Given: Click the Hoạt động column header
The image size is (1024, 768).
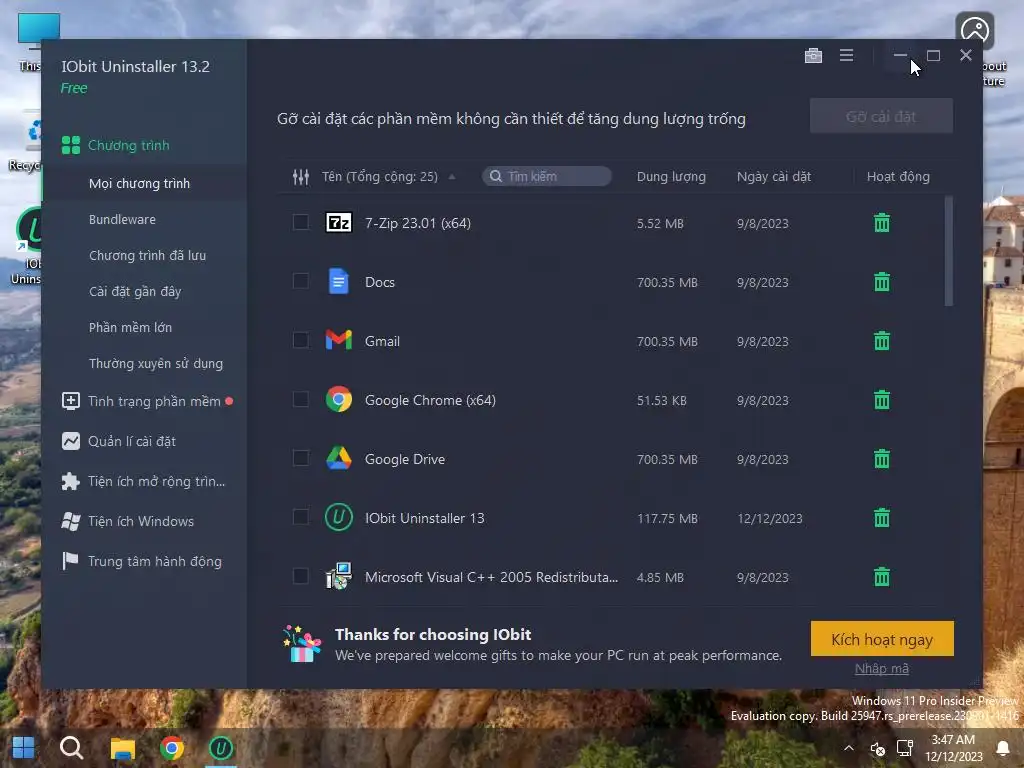Looking at the screenshot, I should 898,176.
